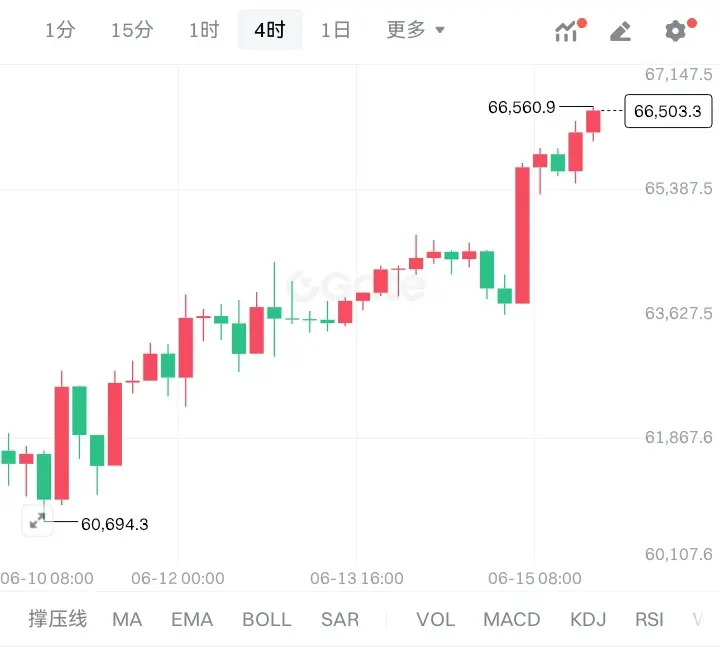Screen dimensions: 720x654
Task: Switch to 1时 timeframe
Action: 204,30
